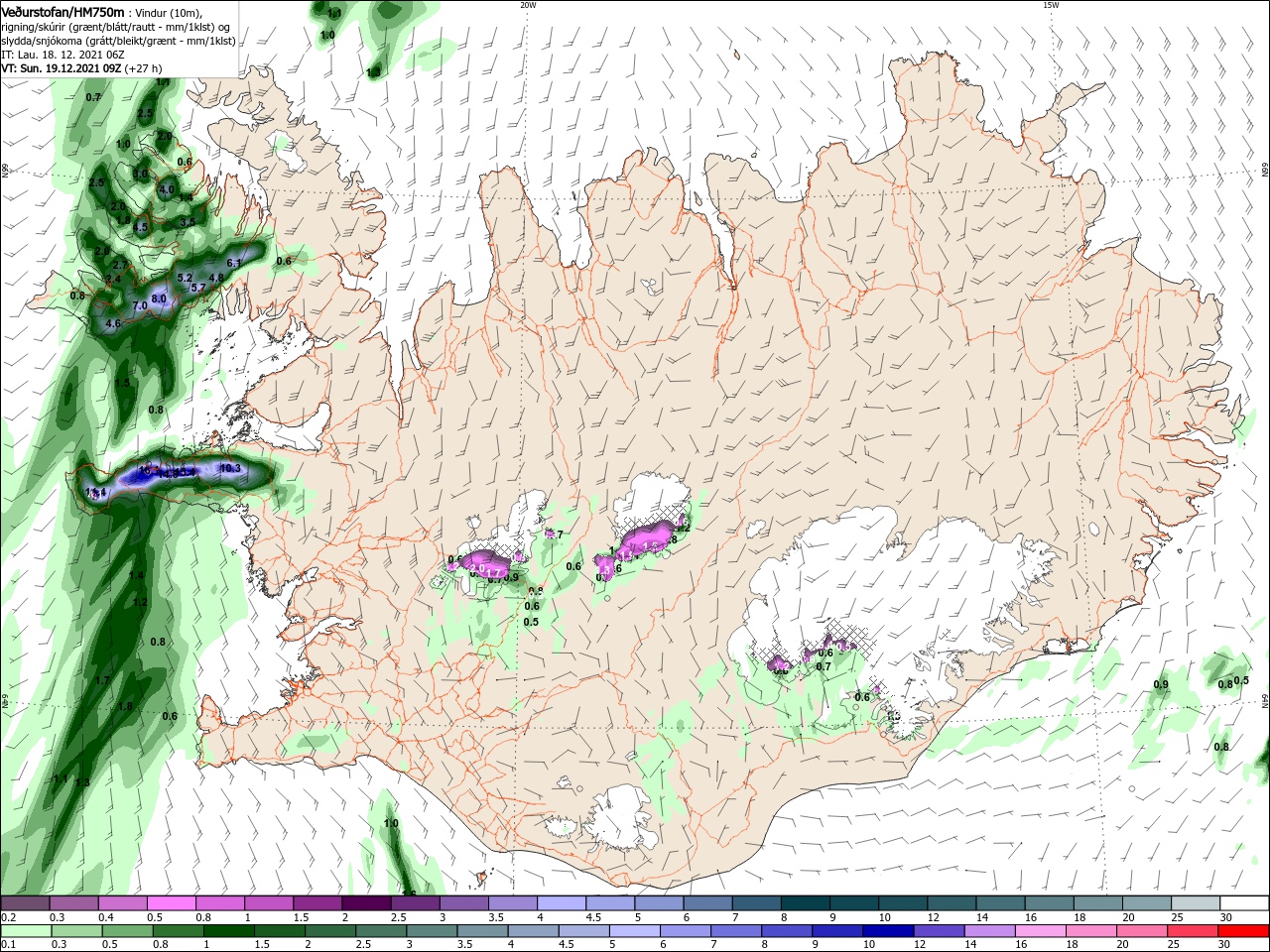Click the '(+27 h)' forecast offset text
Viewport: 1270px width, 952px height.
coord(144,68)
